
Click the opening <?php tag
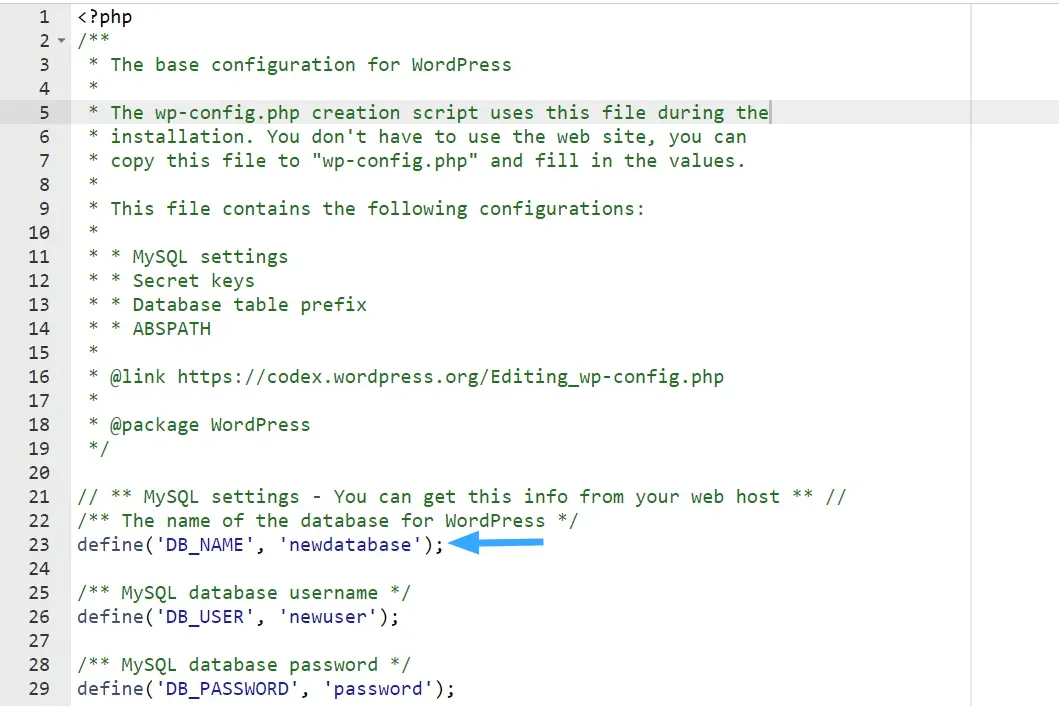point(104,17)
